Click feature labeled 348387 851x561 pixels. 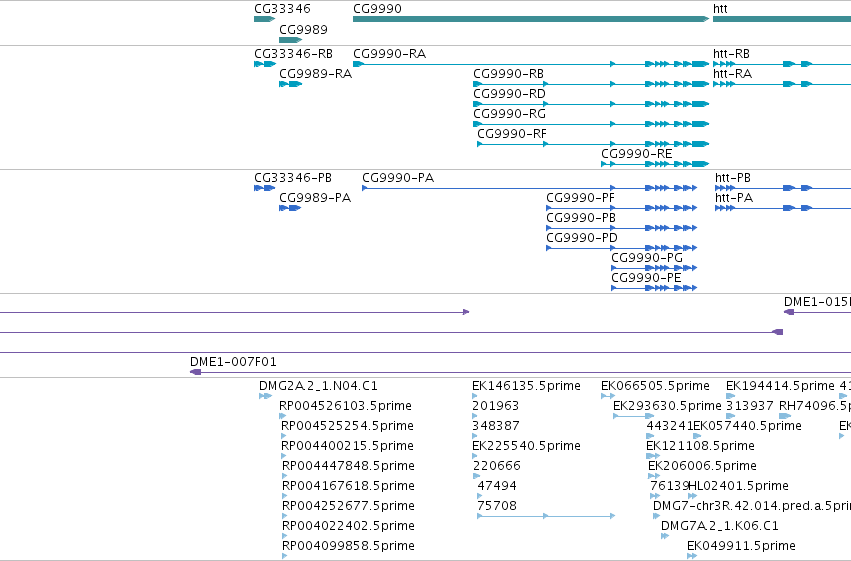tap(475, 436)
